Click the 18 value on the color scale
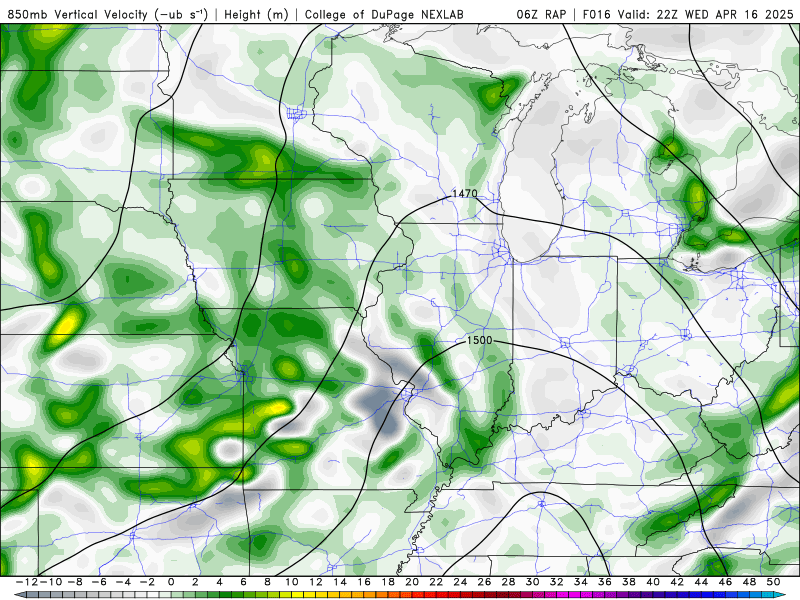The image size is (800, 600). pos(388,582)
